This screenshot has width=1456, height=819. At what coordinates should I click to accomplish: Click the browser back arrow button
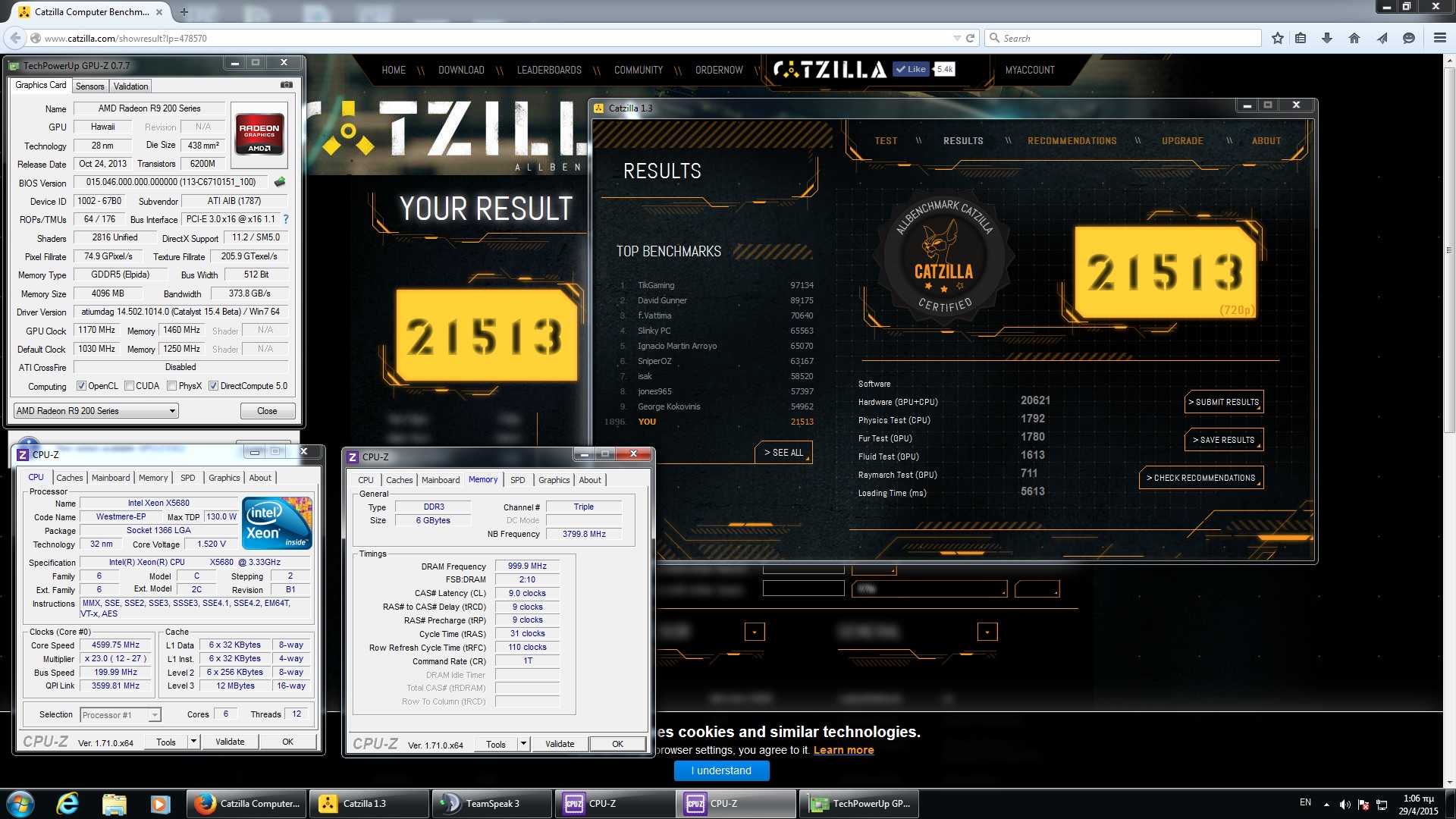(x=14, y=38)
